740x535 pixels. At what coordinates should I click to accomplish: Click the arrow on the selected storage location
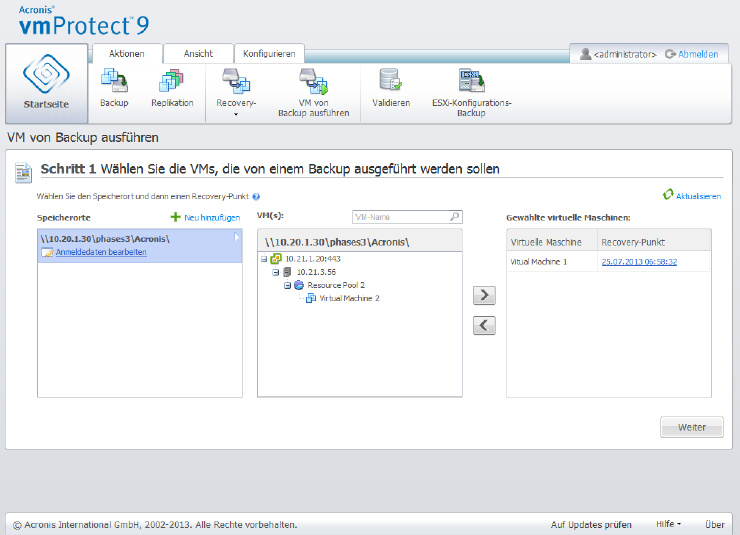point(237,237)
